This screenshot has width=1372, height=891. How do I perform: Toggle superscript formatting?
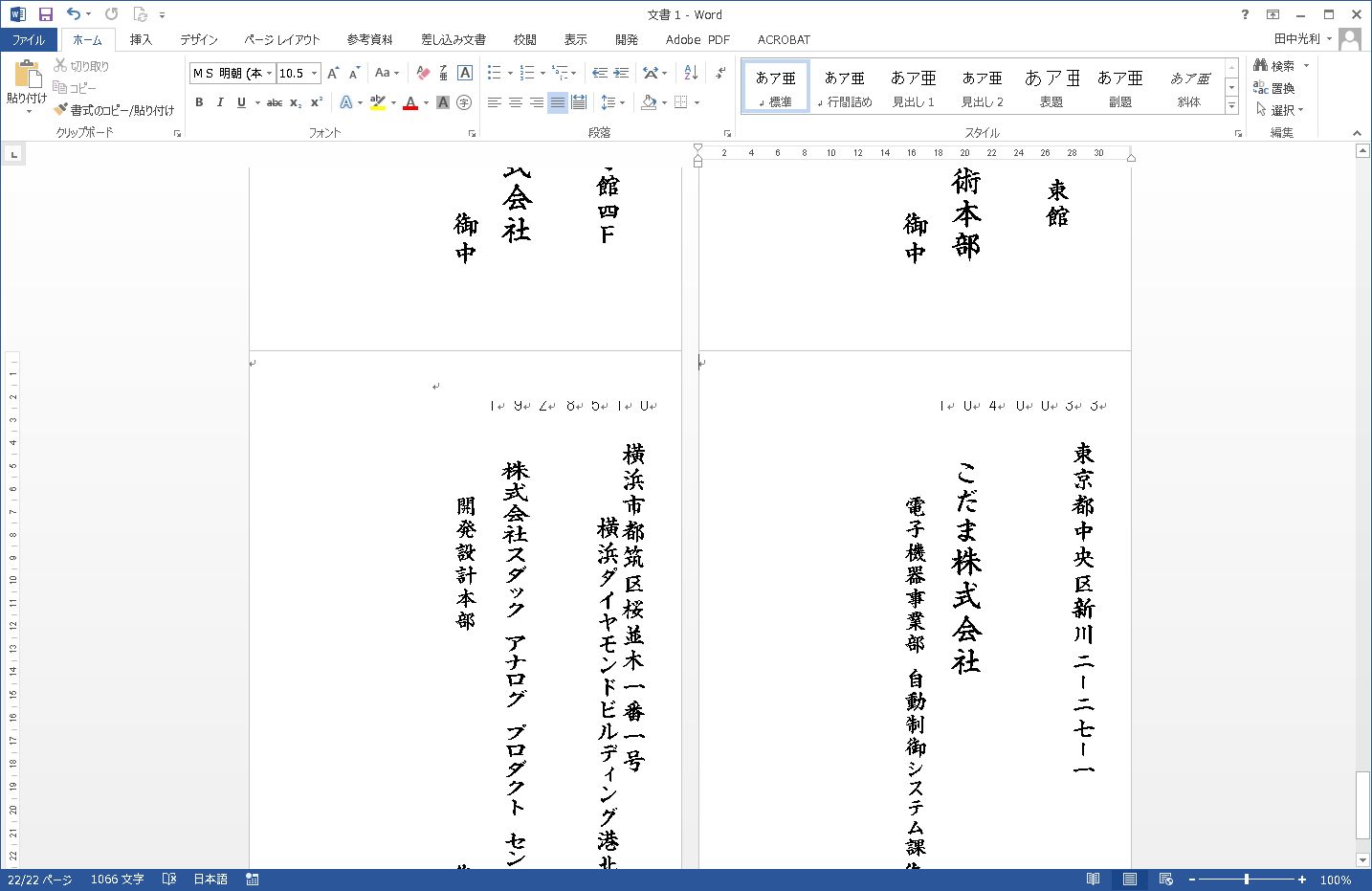click(x=317, y=102)
